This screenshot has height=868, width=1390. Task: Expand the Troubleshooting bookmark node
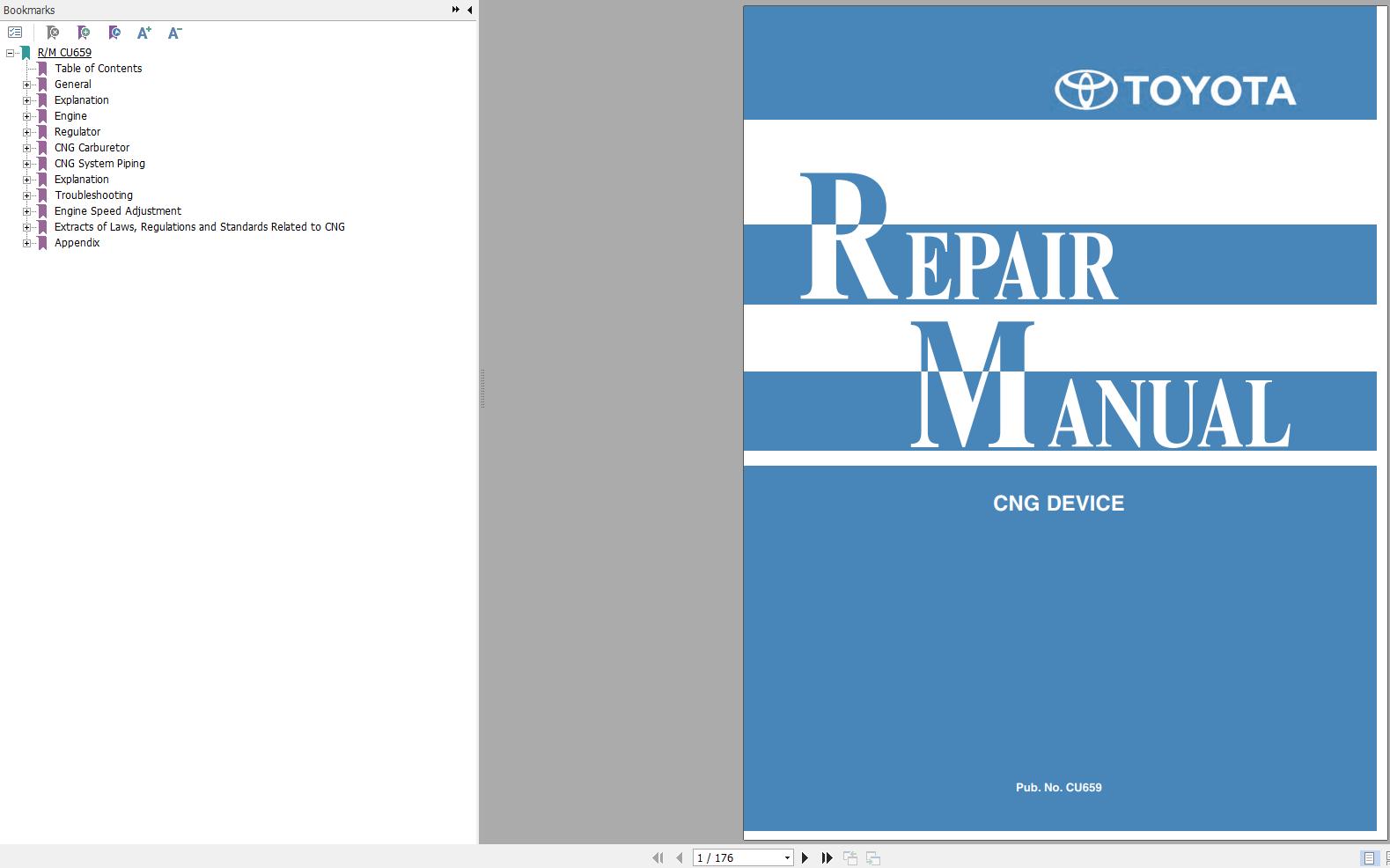(x=26, y=195)
